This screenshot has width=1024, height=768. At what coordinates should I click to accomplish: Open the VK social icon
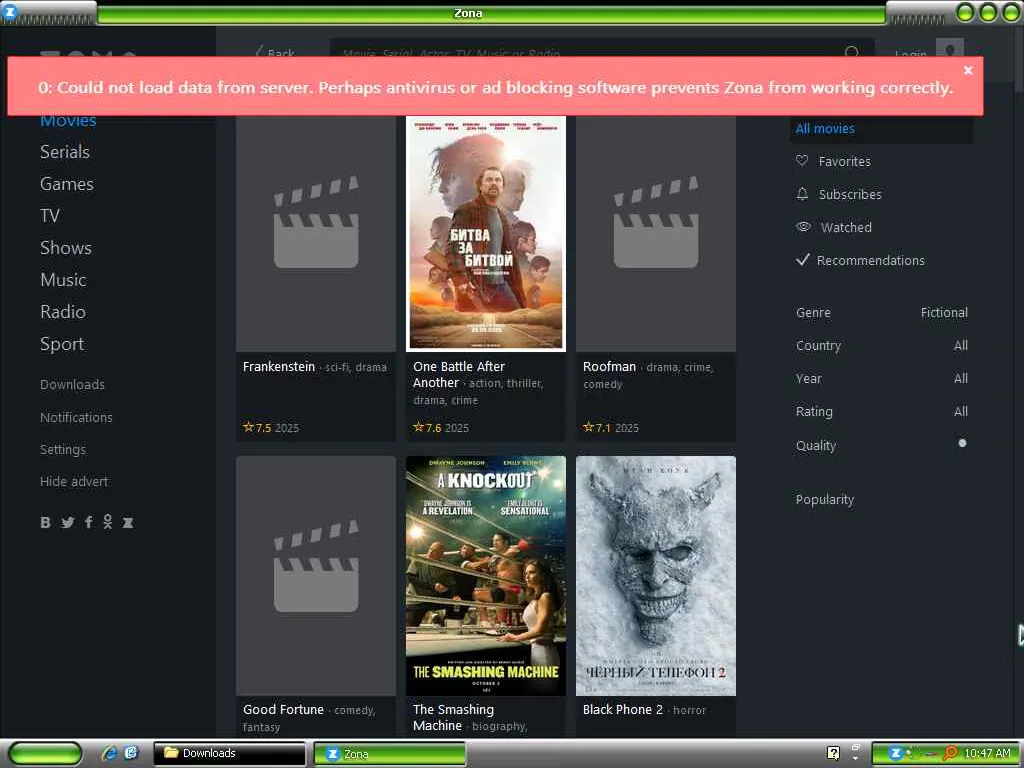click(45, 522)
